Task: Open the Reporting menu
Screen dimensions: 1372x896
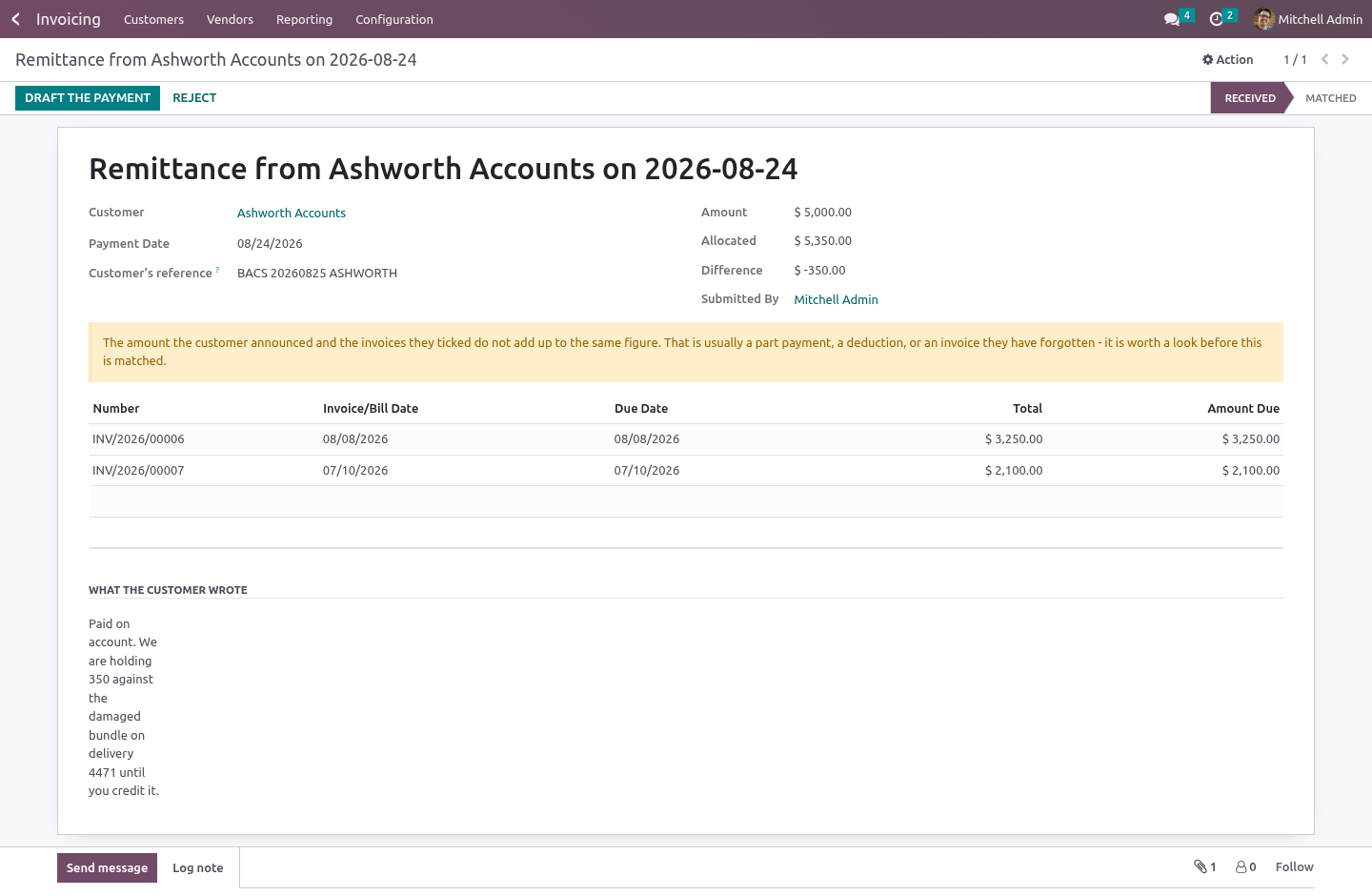Action: coord(304,19)
